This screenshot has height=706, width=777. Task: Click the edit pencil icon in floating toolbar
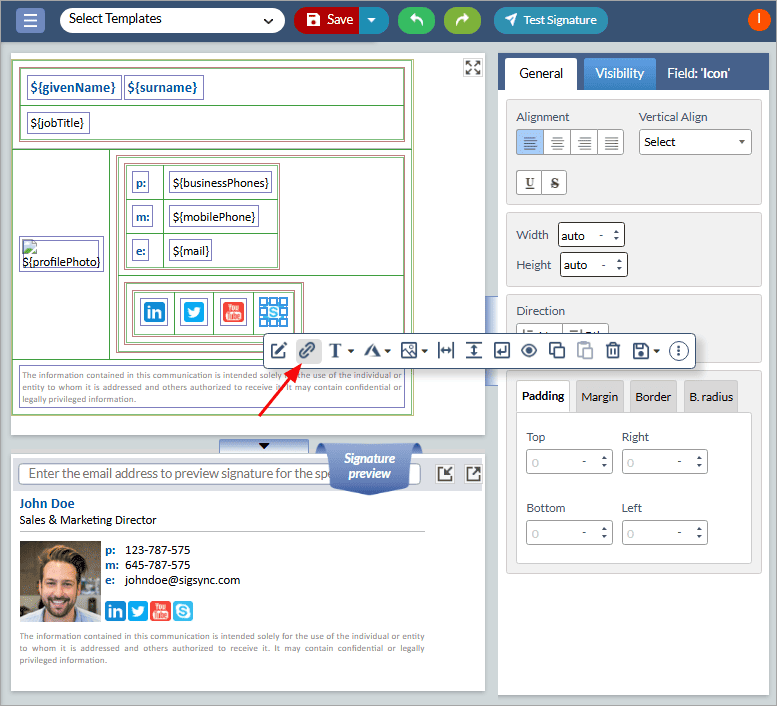279,351
